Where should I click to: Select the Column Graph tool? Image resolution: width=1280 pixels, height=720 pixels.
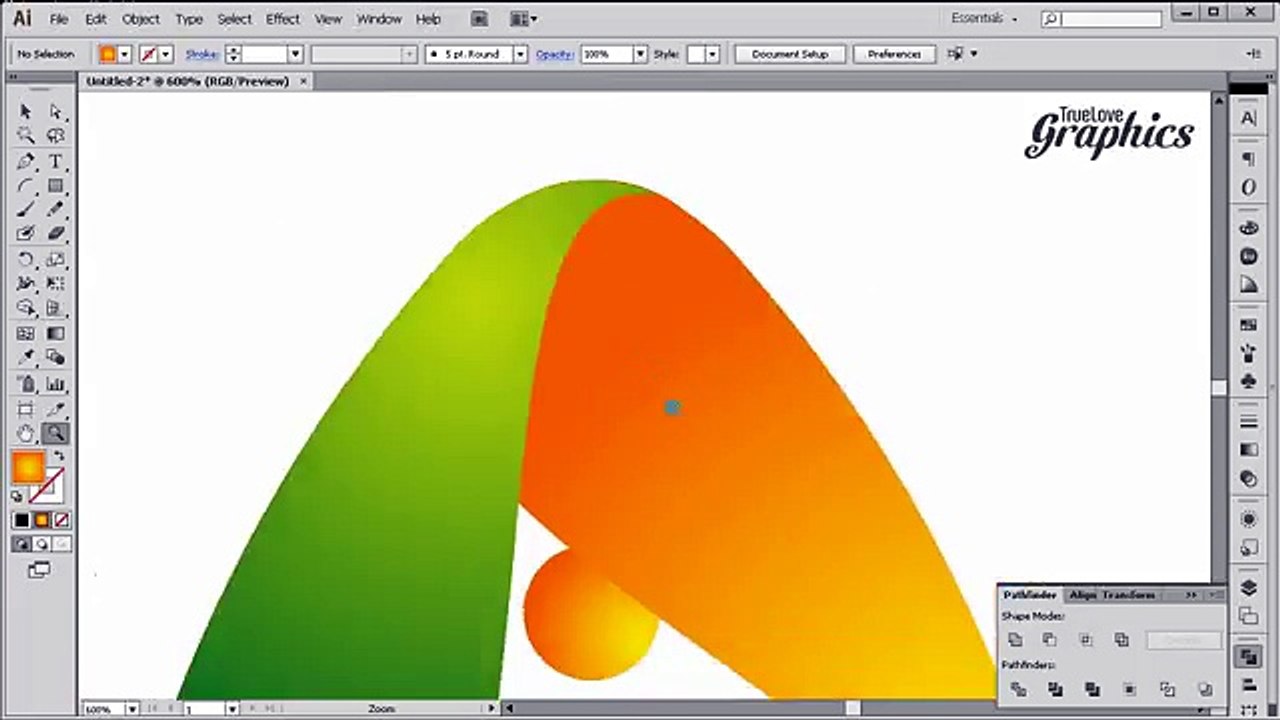[56, 384]
